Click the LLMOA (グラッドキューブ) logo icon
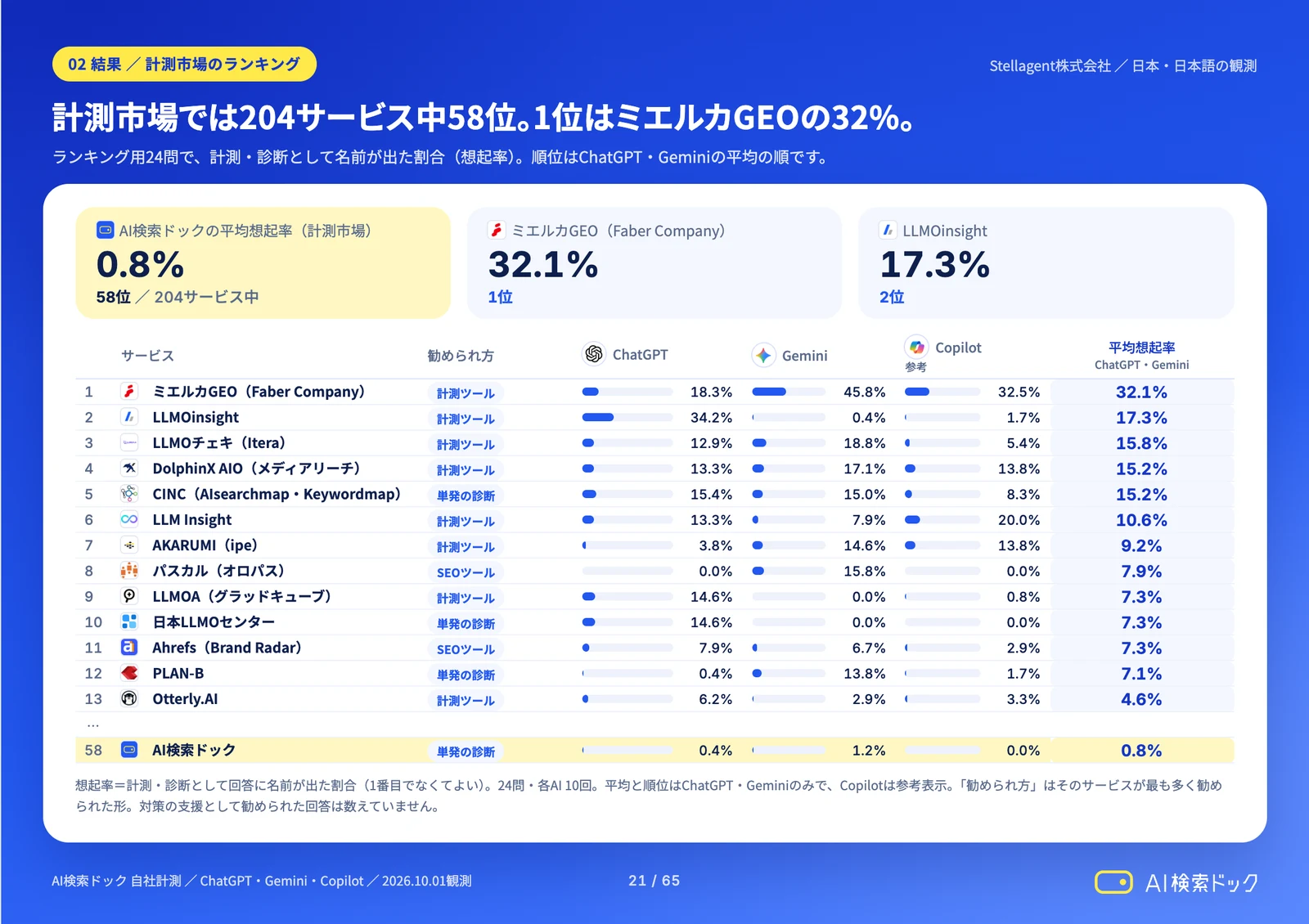 pos(129,596)
